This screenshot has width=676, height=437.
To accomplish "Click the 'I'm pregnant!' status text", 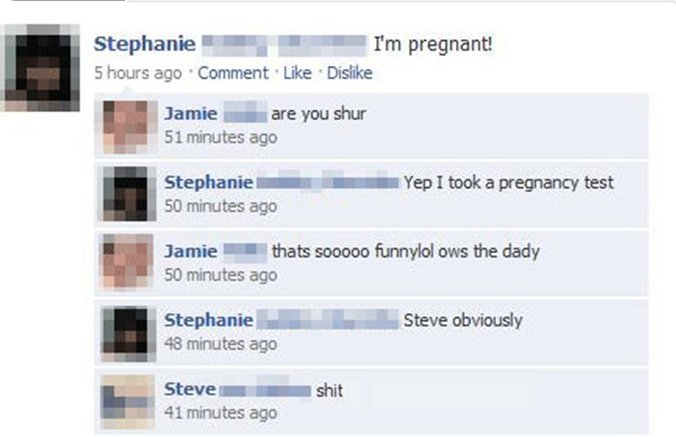I will (x=433, y=44).
